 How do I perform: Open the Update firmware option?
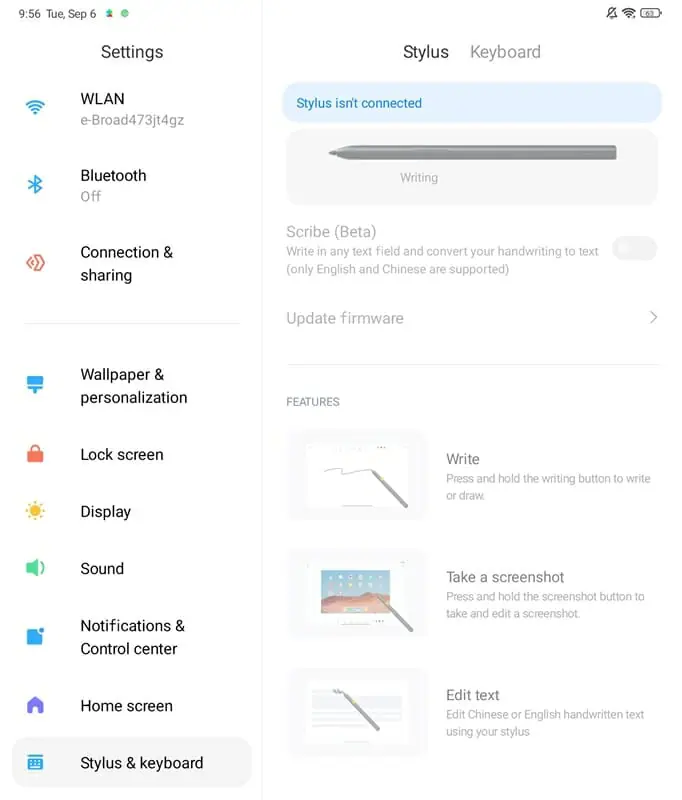(x=345, y=318)
